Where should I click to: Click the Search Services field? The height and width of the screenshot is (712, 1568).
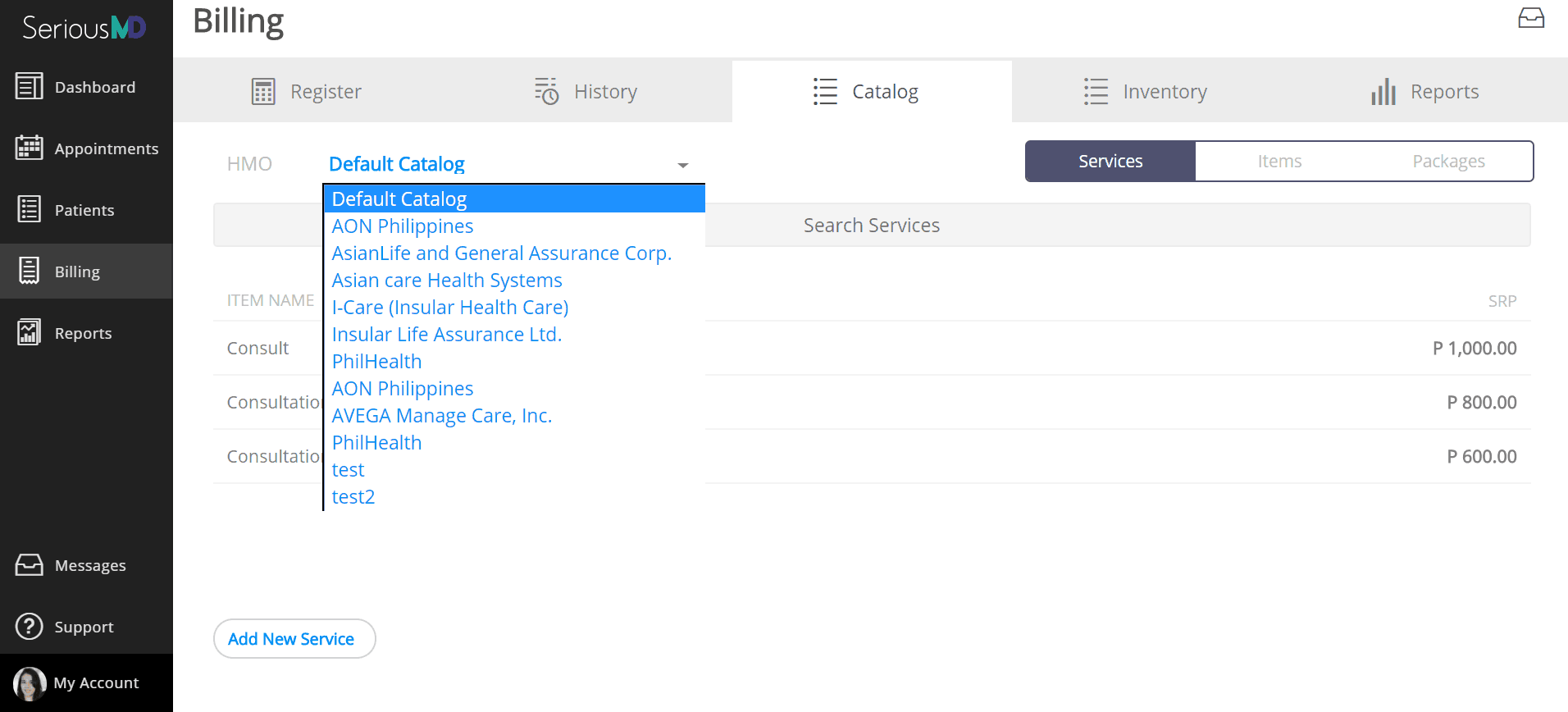click(872, 225)
